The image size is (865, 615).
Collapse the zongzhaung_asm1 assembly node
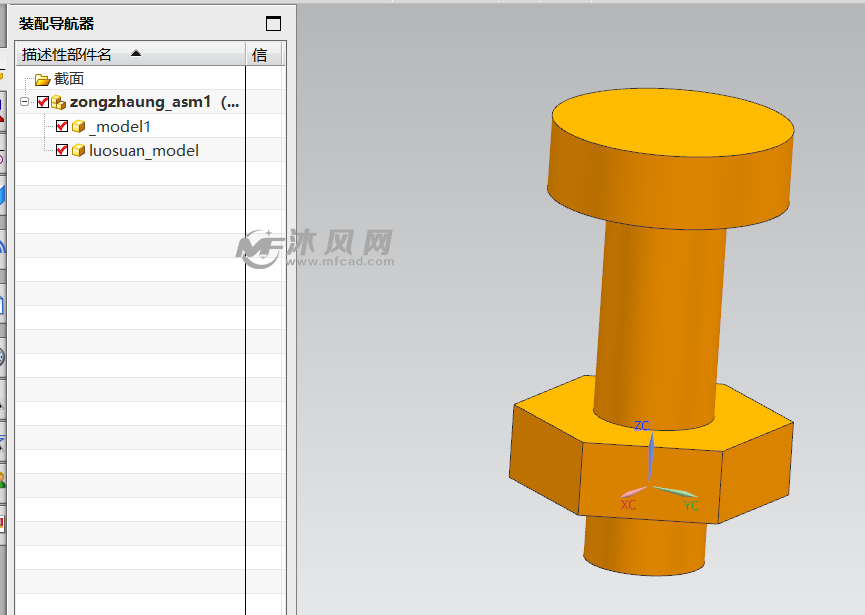pos(24,101)
